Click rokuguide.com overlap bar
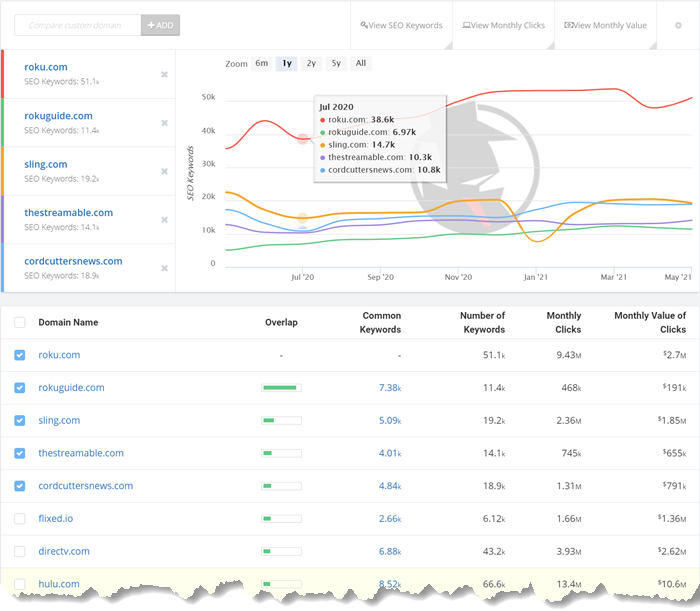This screenshot has height=611, width=700. (281, 387)
